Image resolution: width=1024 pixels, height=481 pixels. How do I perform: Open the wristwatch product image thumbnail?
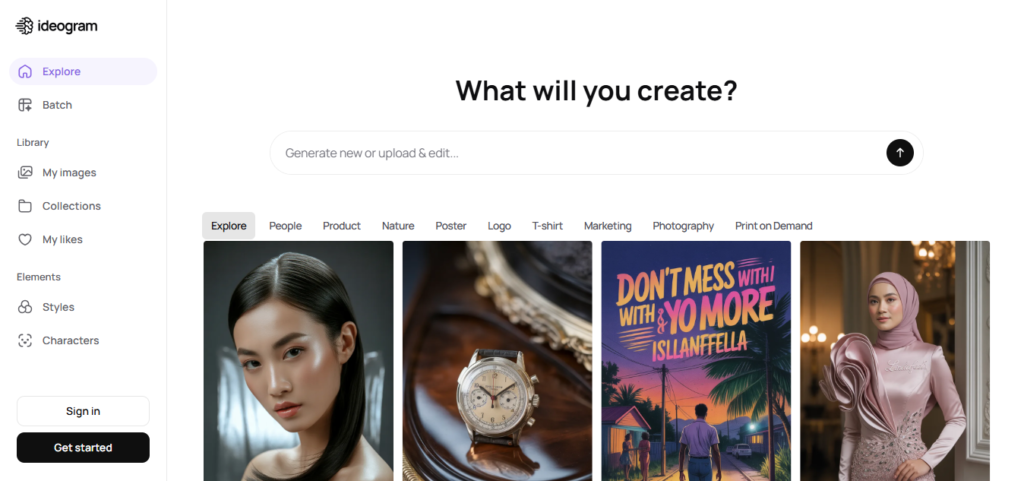[x=497, y=361]
